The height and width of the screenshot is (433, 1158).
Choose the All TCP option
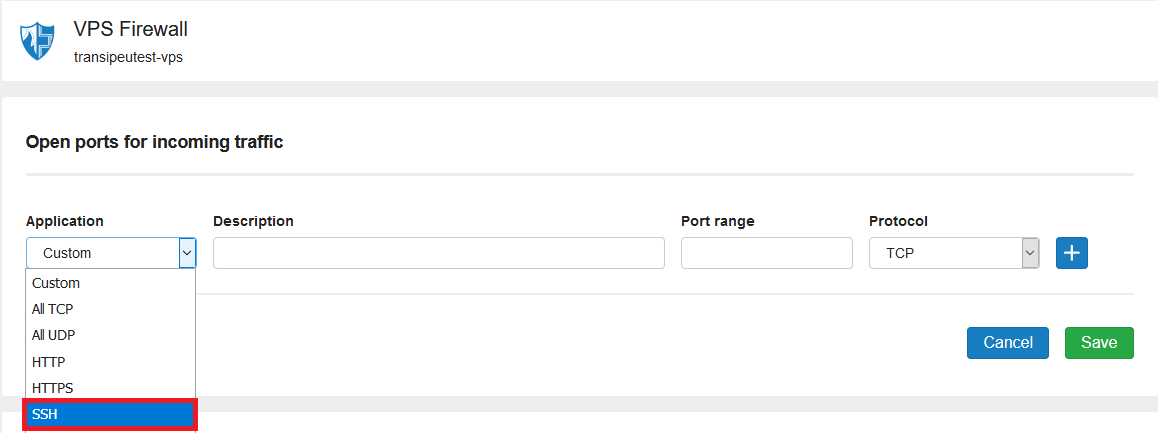pos(53,309)
